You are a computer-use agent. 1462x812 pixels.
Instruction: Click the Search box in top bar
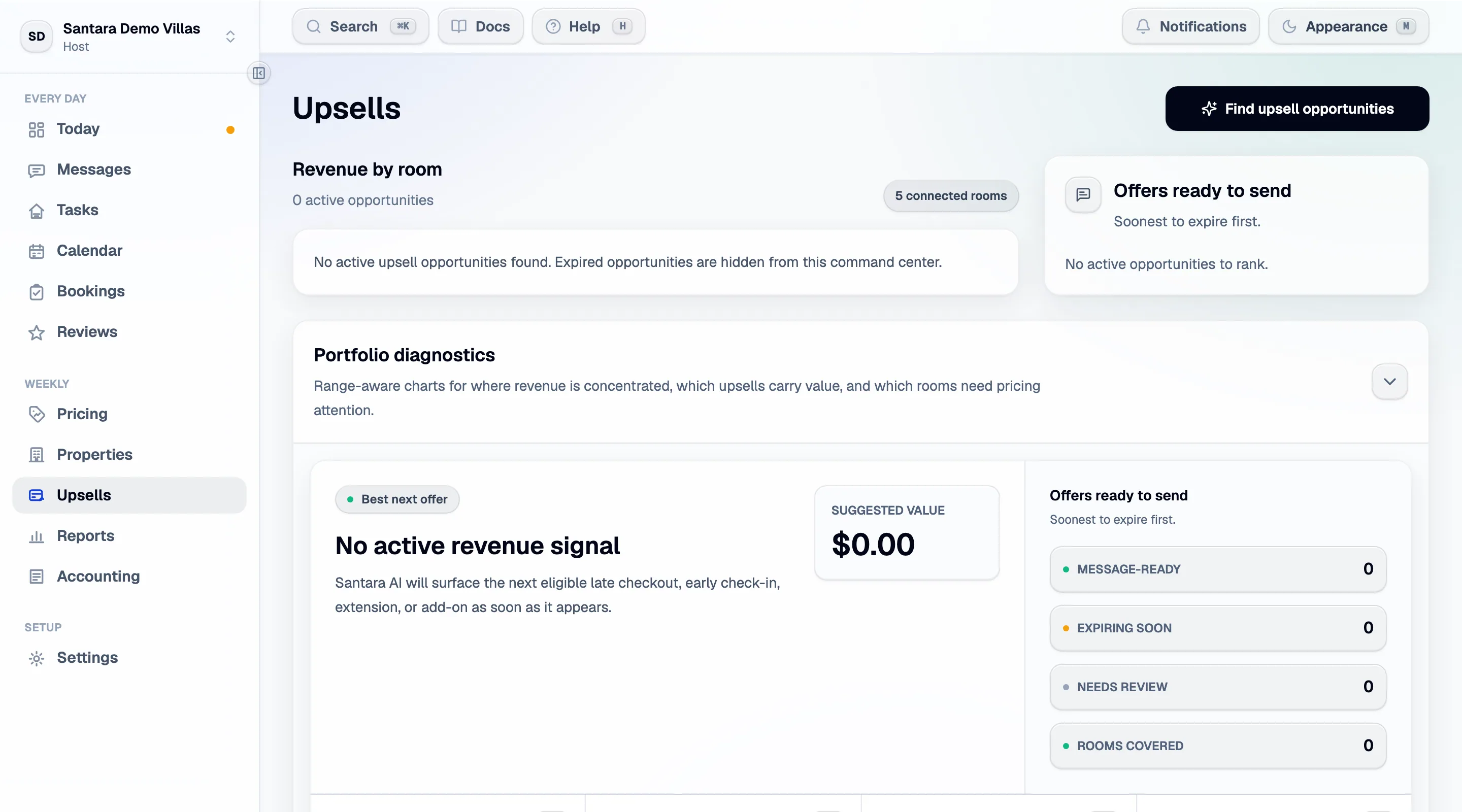pos(360,26)
